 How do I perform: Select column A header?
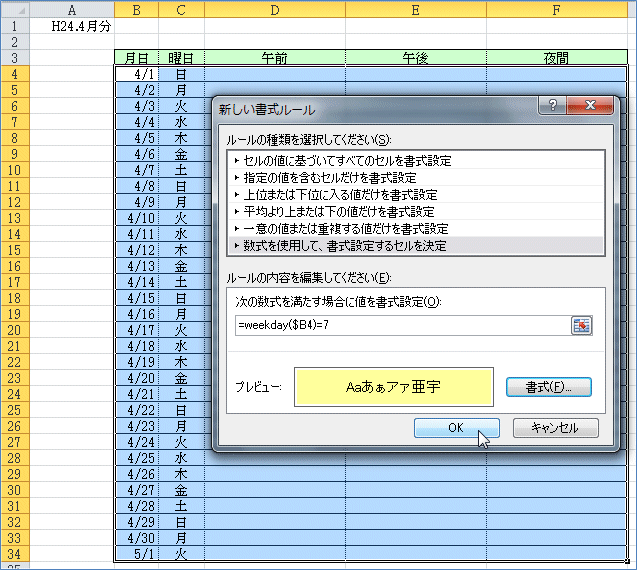point(72,10)
